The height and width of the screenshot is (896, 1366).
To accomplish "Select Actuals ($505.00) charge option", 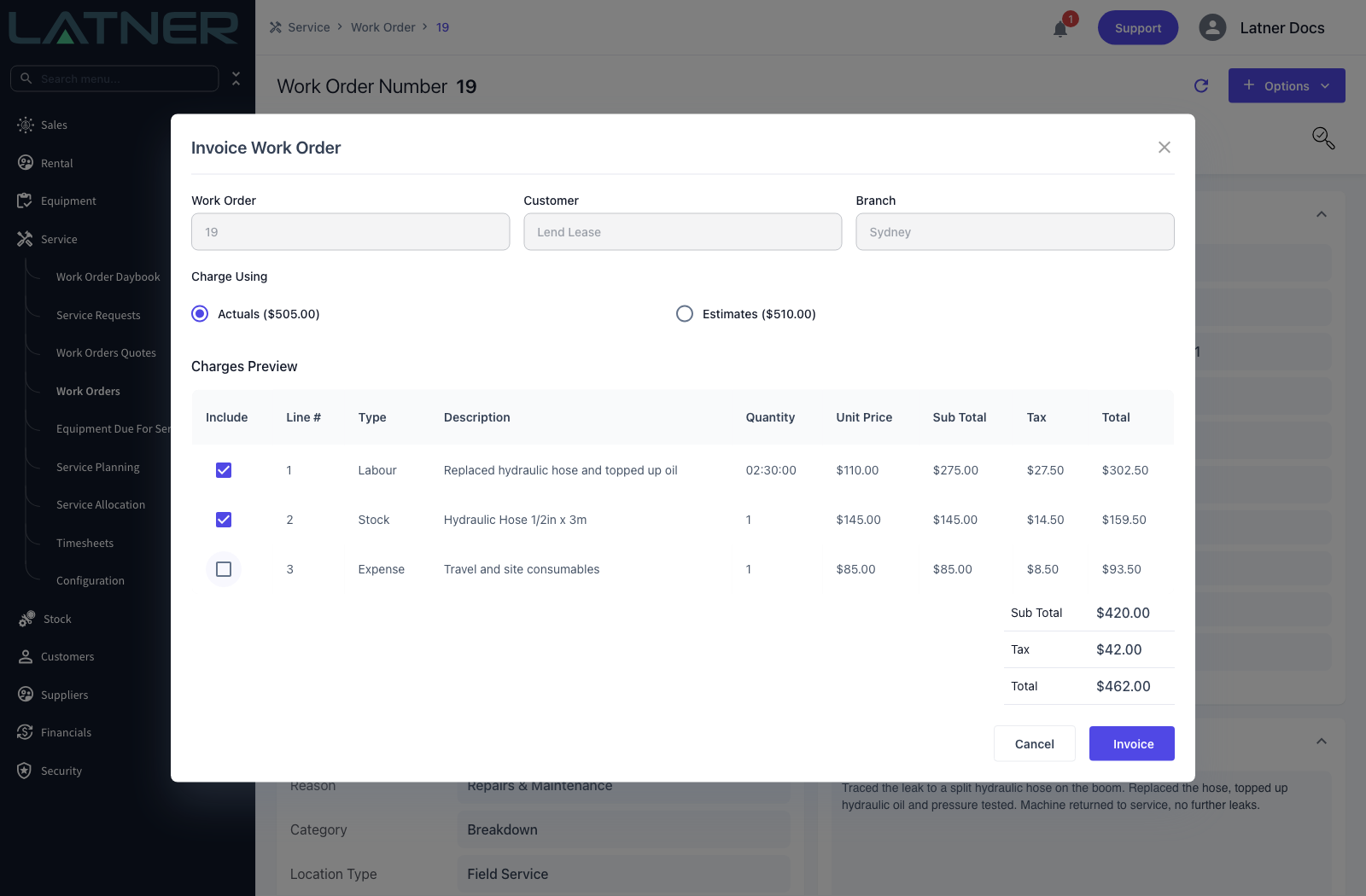I will coord(200,314).
